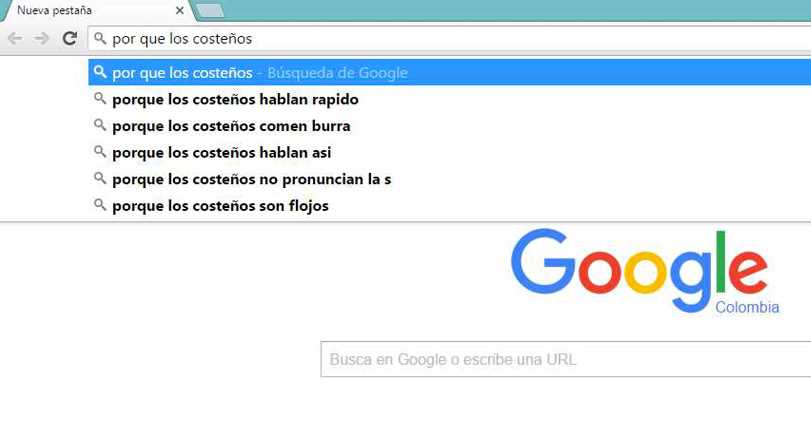Pick suggestion 'porque los costeños son flojos'
This screenshot has width=811, height=422.
tap(449, 206)
